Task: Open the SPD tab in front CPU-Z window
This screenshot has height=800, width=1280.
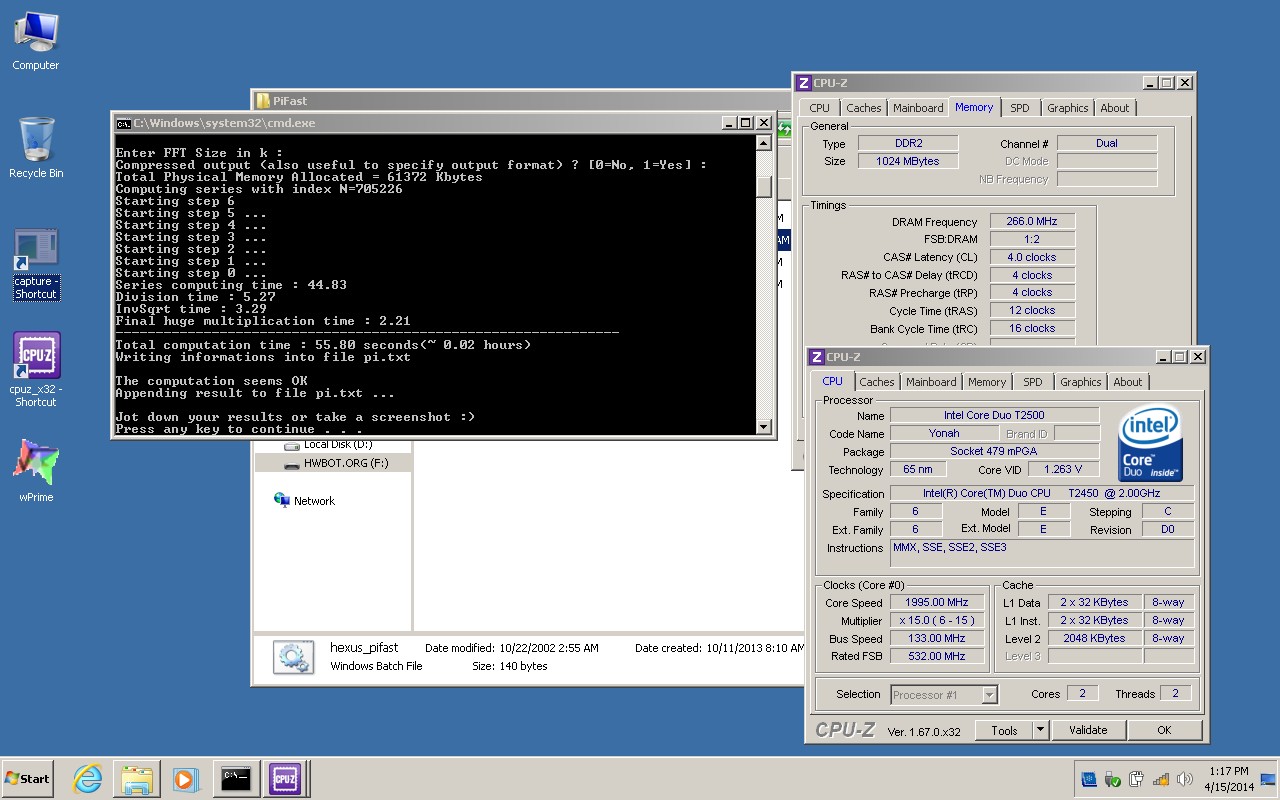Action: click(x=1033, y=382)
